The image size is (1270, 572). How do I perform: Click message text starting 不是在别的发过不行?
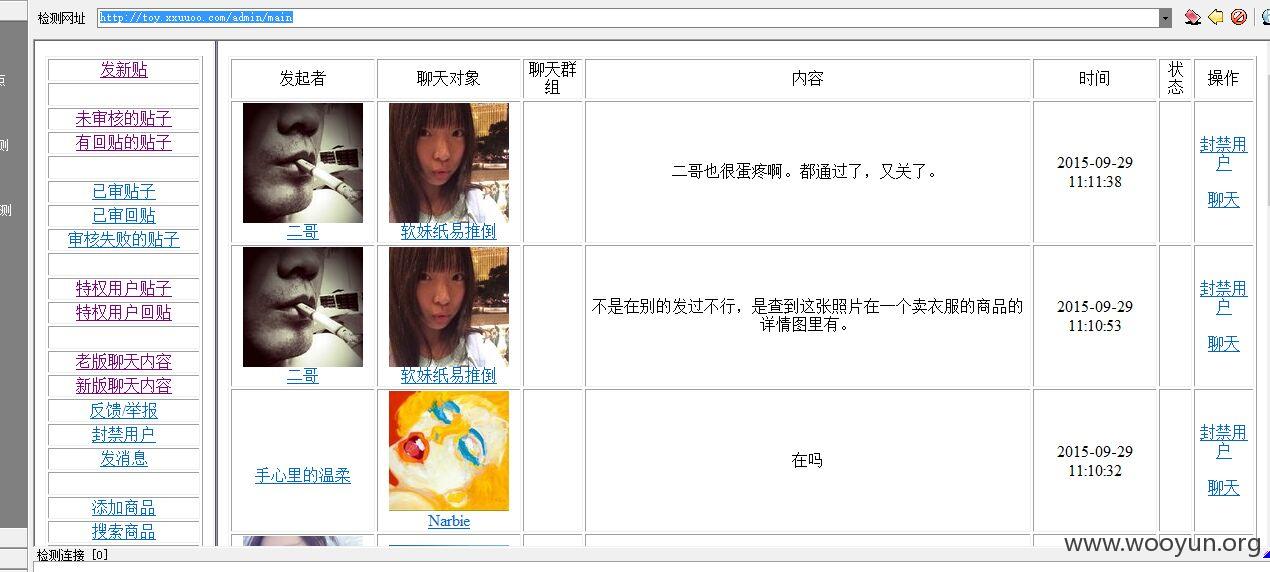point(807,316)
